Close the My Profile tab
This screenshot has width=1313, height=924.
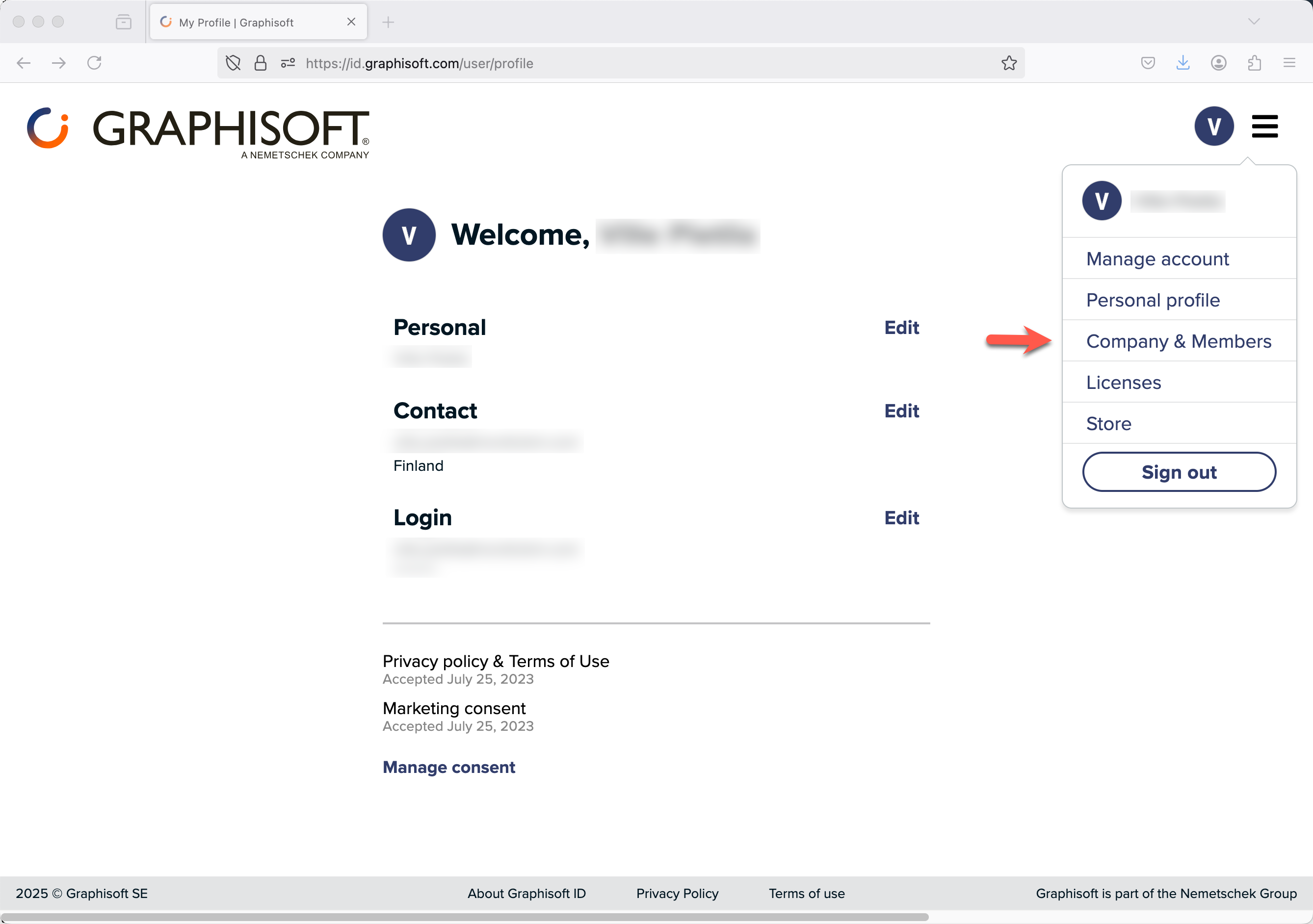pyautogui.click(x=351, y=22)
